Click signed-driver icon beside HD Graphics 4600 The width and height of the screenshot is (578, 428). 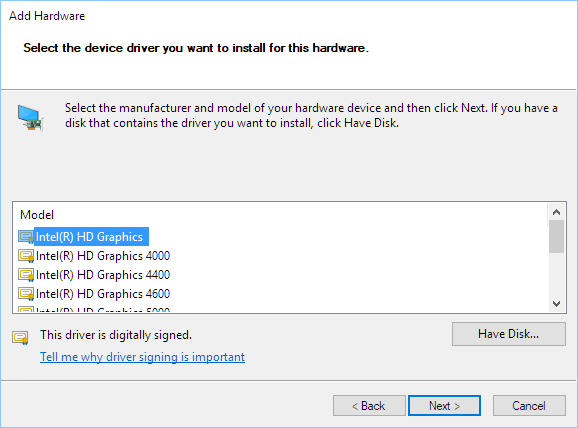point(26,294)
